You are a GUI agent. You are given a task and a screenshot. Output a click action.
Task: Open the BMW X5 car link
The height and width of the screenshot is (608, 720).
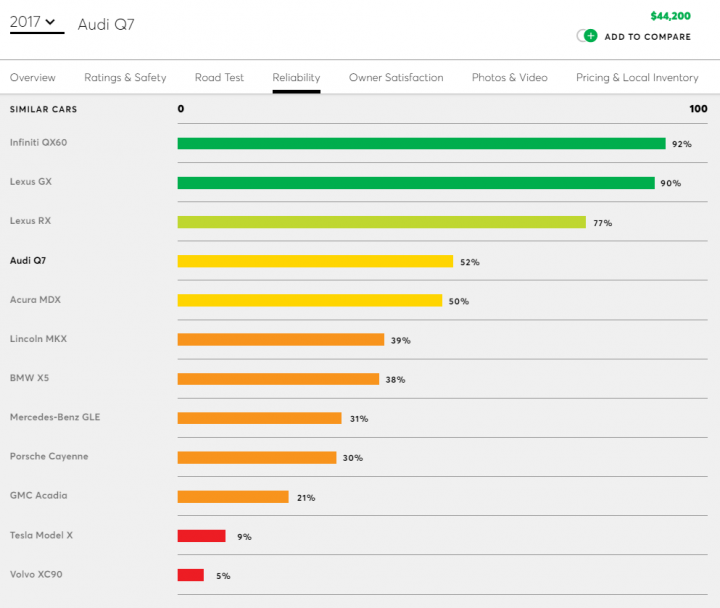[x=29, y=377]
